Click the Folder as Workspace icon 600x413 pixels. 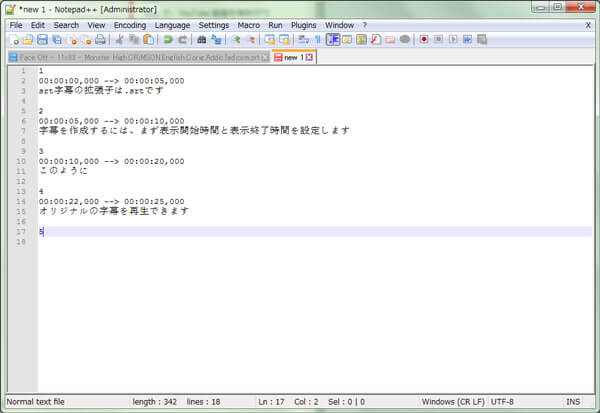tap(390, 39)
